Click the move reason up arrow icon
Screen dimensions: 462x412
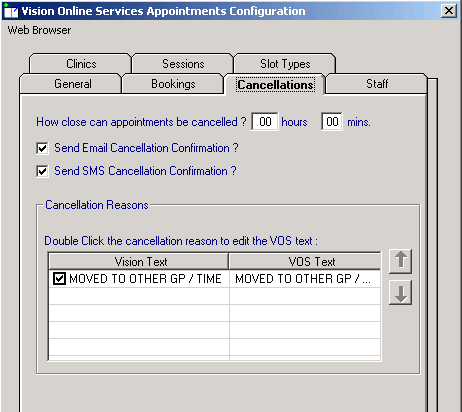point(400,261)
